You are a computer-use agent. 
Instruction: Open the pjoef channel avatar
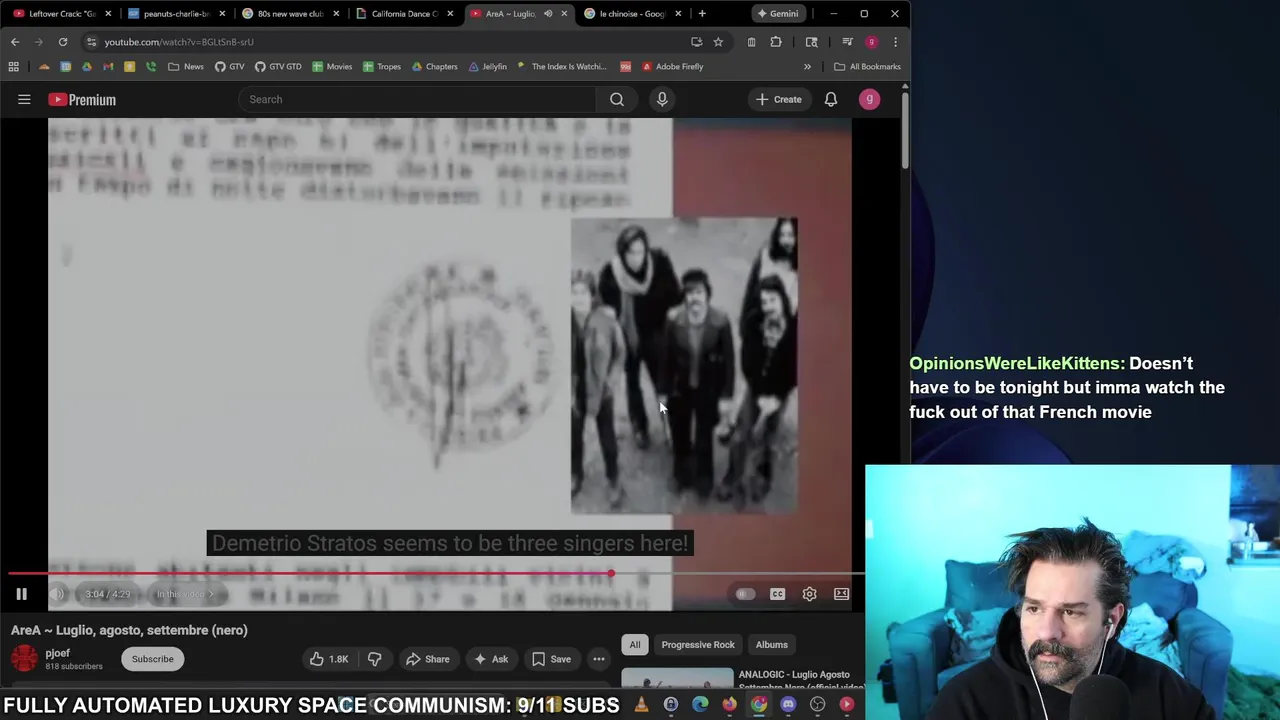click(x=24, y=659)
